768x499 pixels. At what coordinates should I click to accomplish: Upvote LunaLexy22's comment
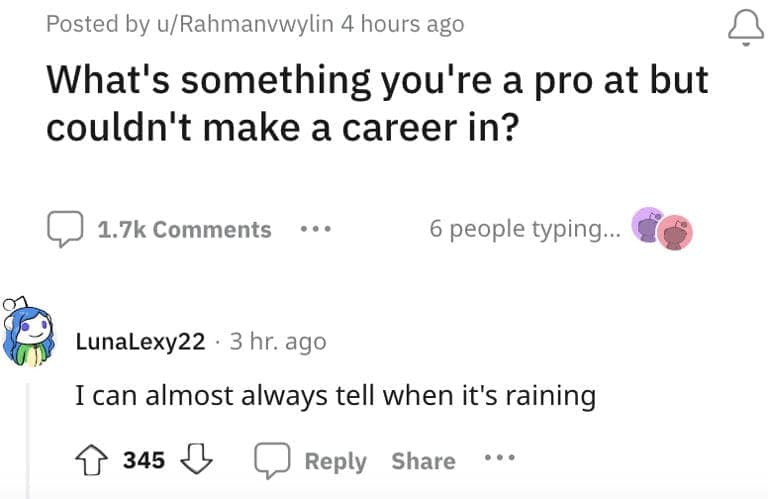tap(93, 461)
